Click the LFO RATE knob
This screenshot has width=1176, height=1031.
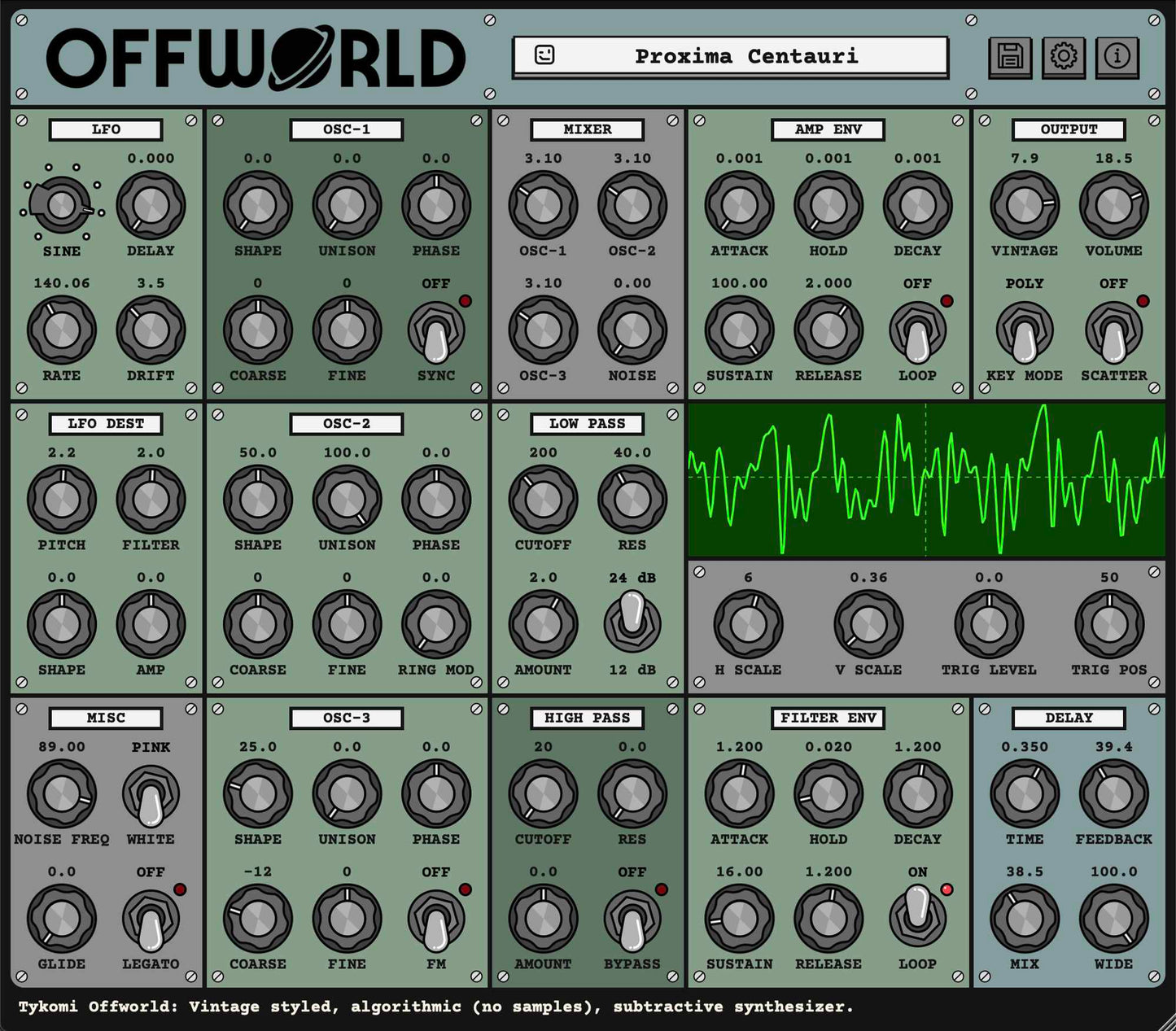[62, 330]
